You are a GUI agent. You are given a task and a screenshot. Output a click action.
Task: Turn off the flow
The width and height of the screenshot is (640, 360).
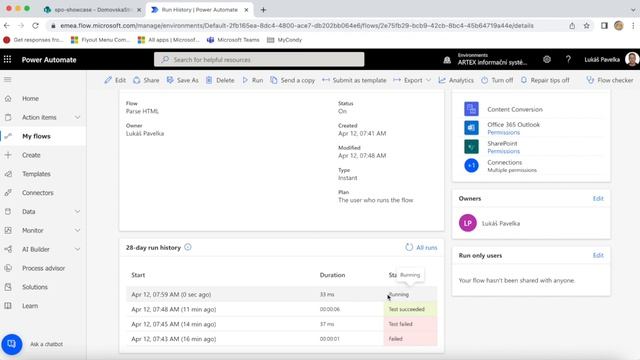pos(497,80)
